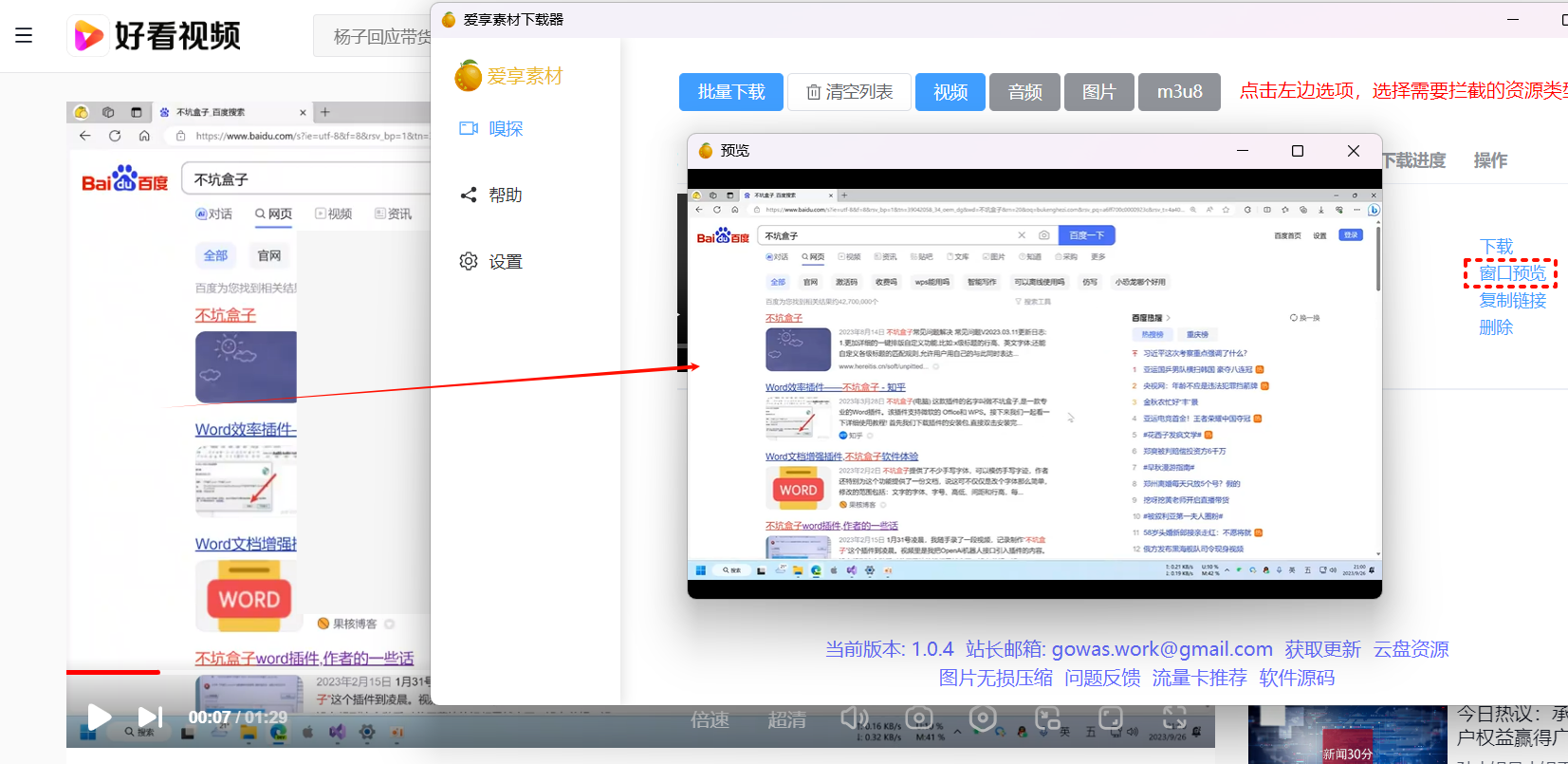The width and height of the screenshot is (1568, 764).
Task: Open the 问题反馈 link
Action: point(1102,678)
